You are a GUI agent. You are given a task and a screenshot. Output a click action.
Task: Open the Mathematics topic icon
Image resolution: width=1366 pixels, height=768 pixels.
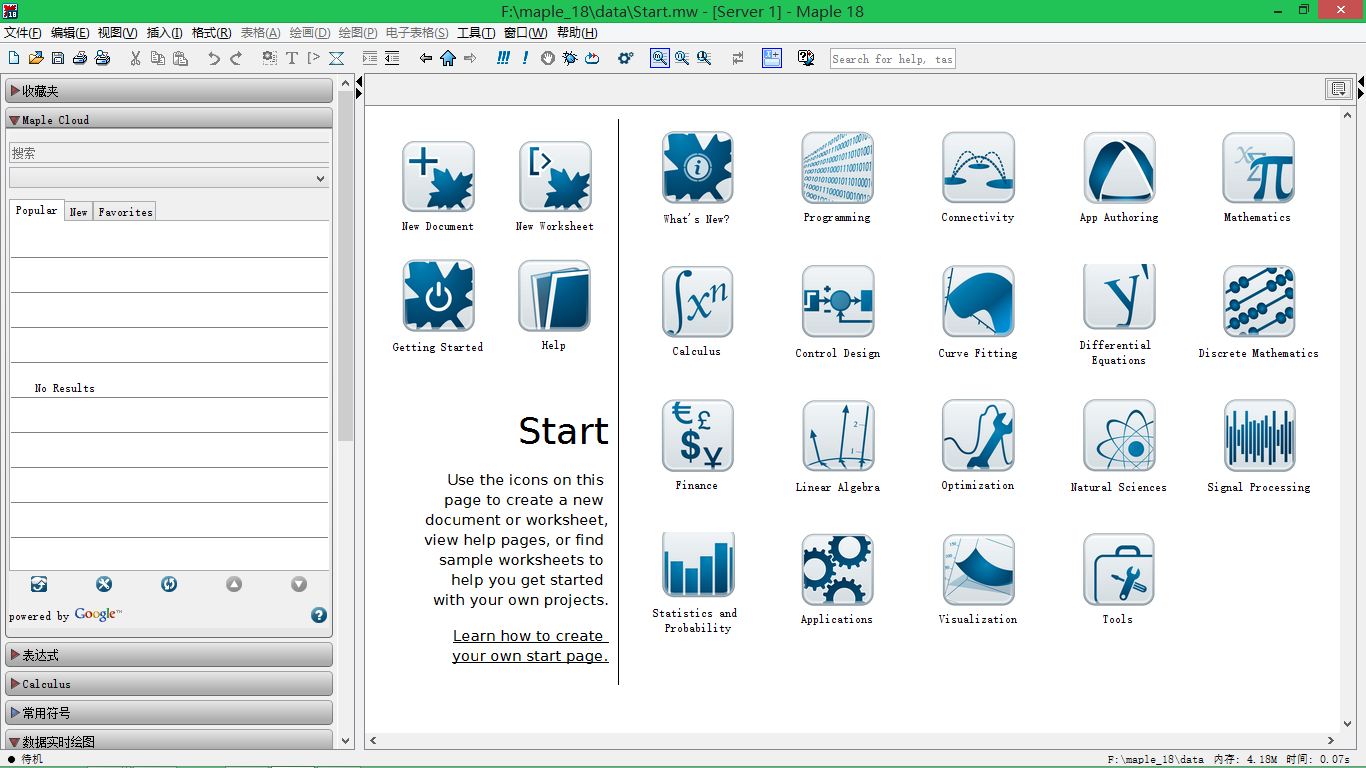(1258, 168)
